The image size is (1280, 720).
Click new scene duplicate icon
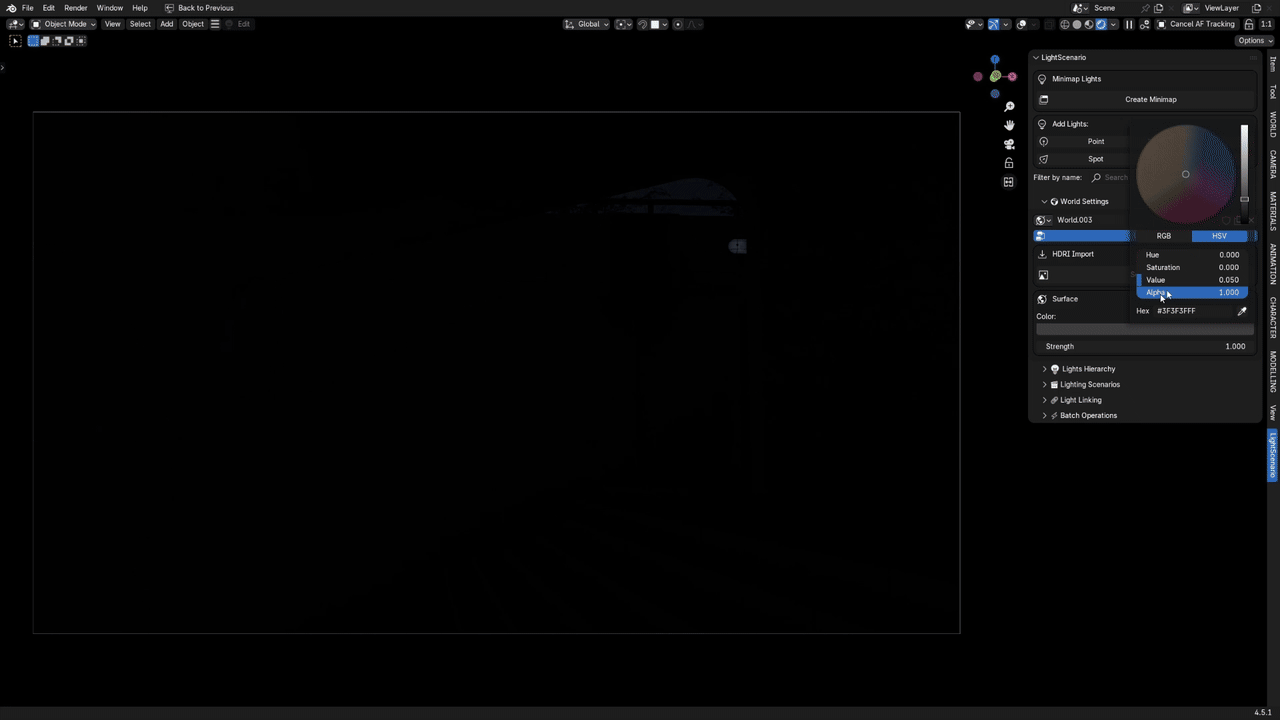click(1159, 8)
